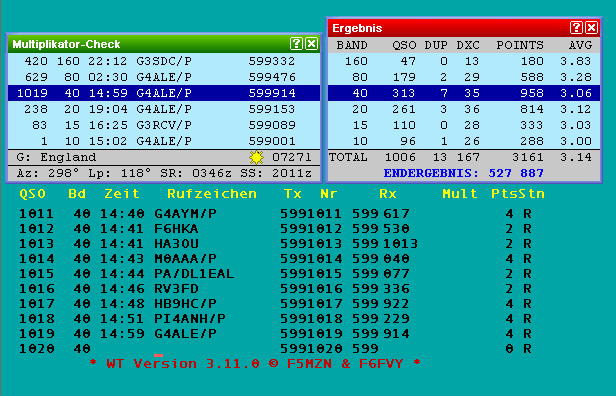Select log entry 1015 PA/DL1EAL
Image resolution: width=616 pixels, height=396 pixels.
275,273
